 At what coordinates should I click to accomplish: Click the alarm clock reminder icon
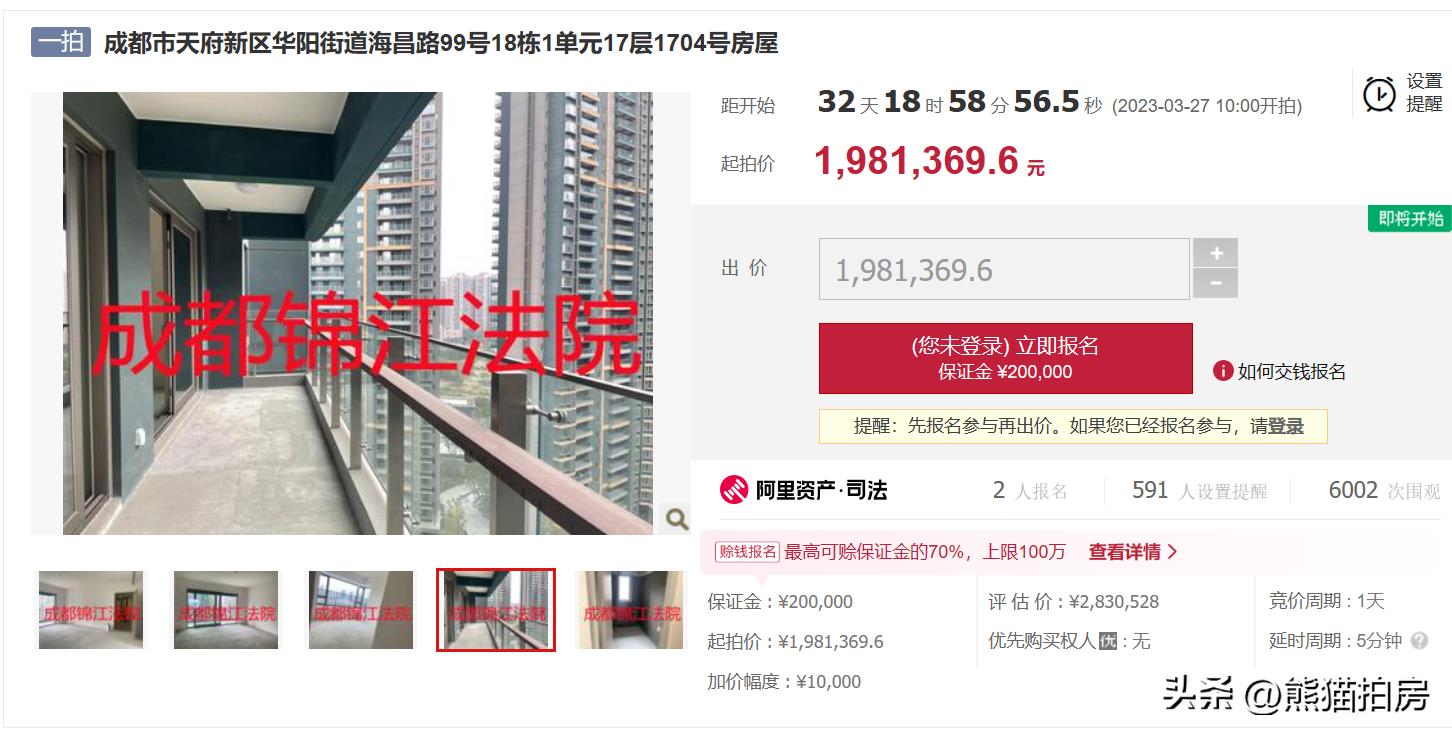pyautogui.click(x=1379, y=94)
